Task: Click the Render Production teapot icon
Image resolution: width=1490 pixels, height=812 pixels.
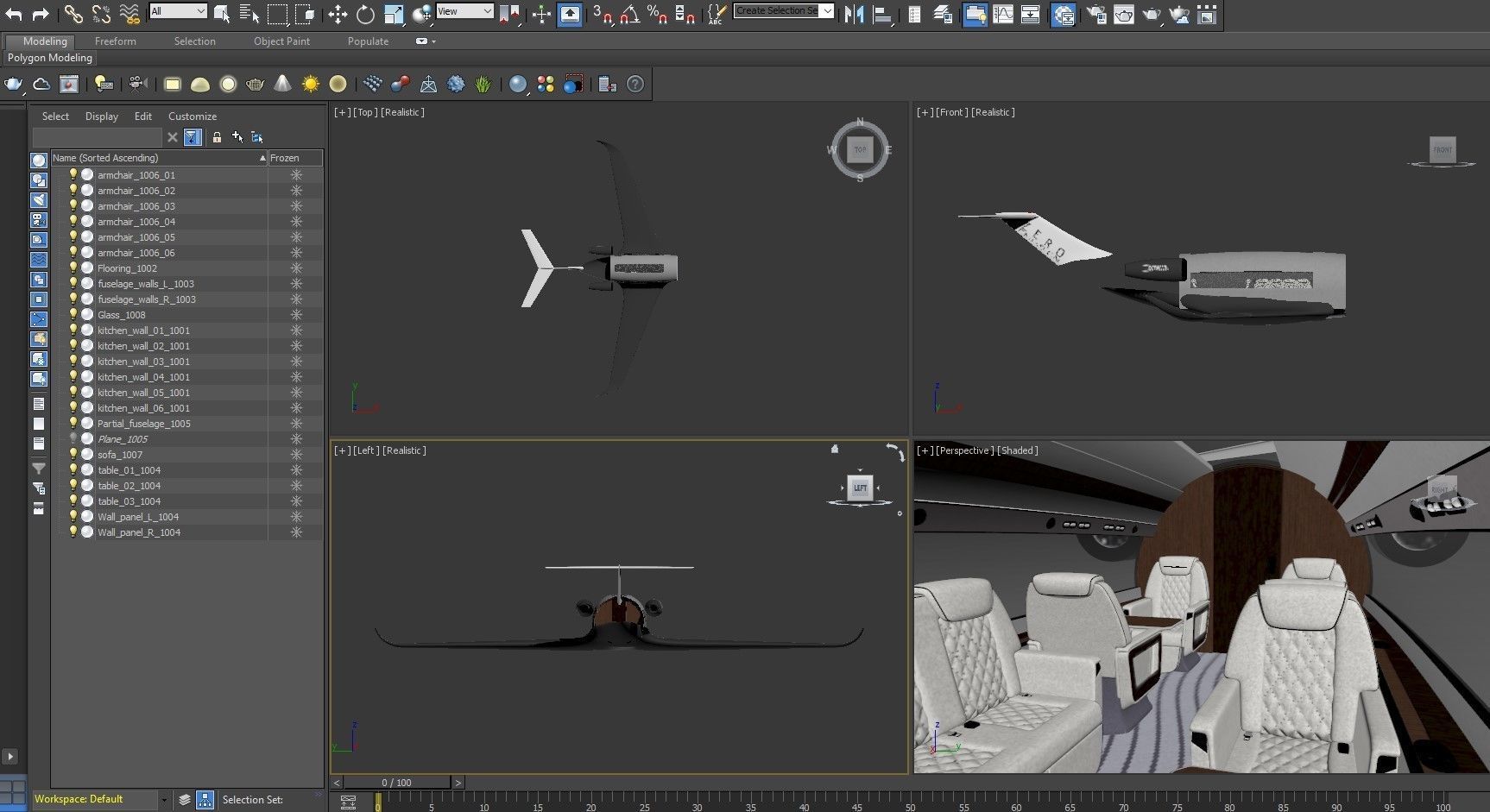Action: [x=1152, y=14]
